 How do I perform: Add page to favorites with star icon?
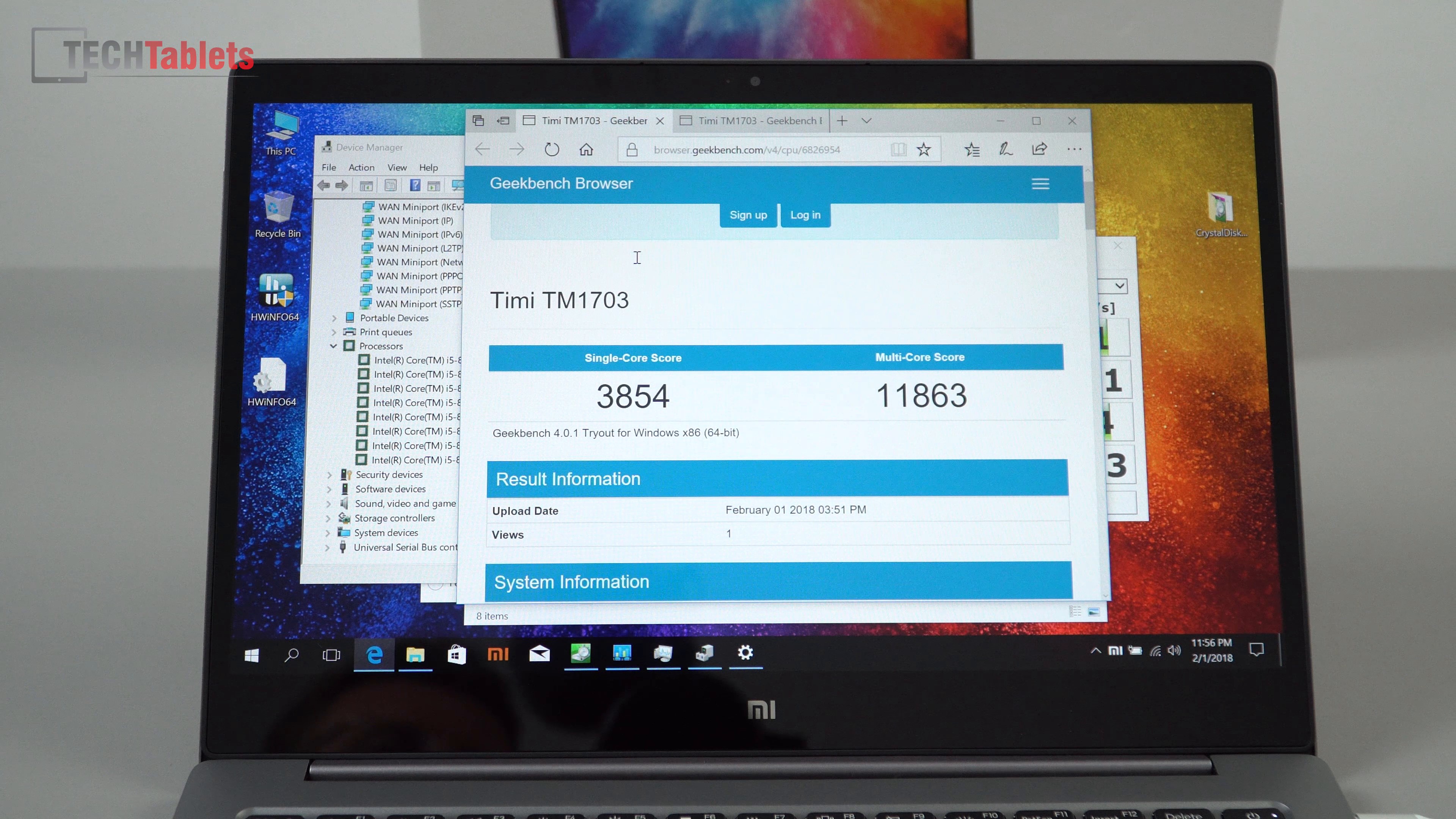[x=924, y=149]
